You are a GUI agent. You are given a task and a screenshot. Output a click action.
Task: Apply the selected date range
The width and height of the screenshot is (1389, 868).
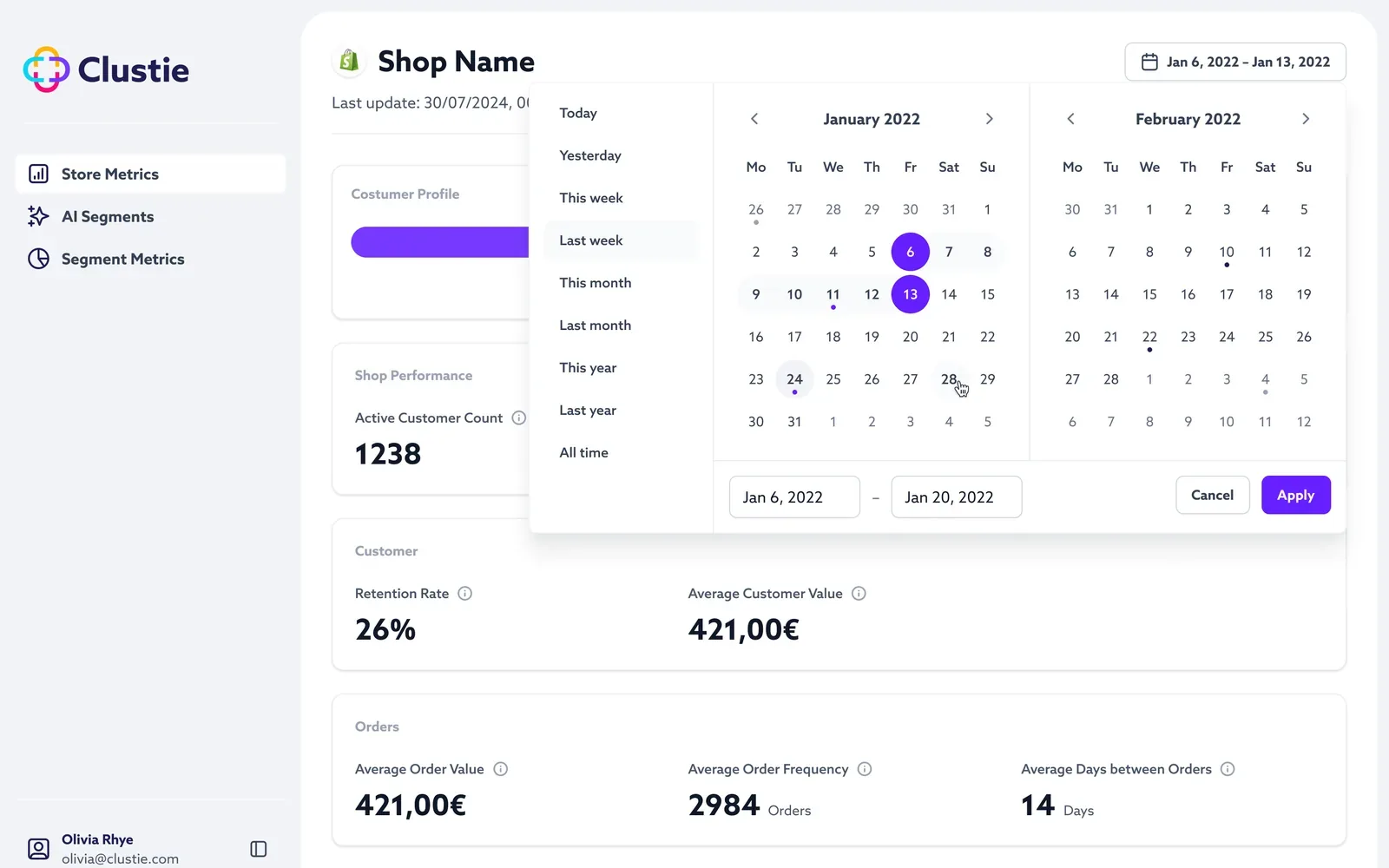tap(1295, 495)
